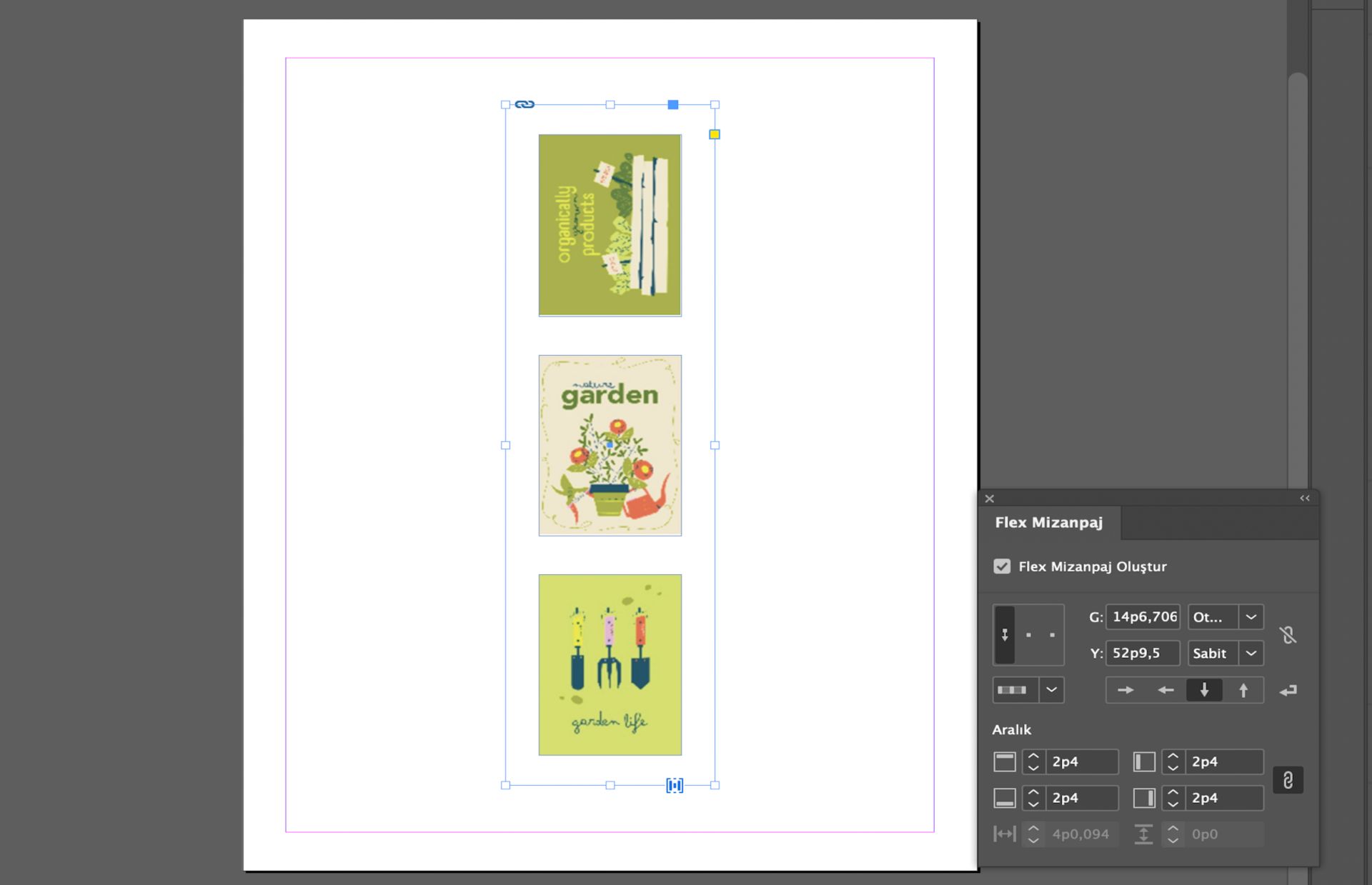Click the alignment grid widget

pyautogui.click(x=1028, y=635)
